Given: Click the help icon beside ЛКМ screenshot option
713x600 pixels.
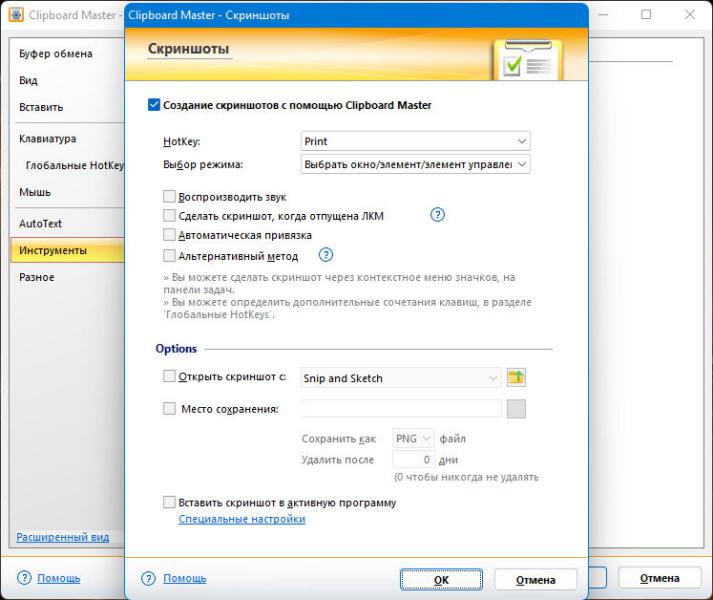Looking at the screenshot, I should point(437,215).
